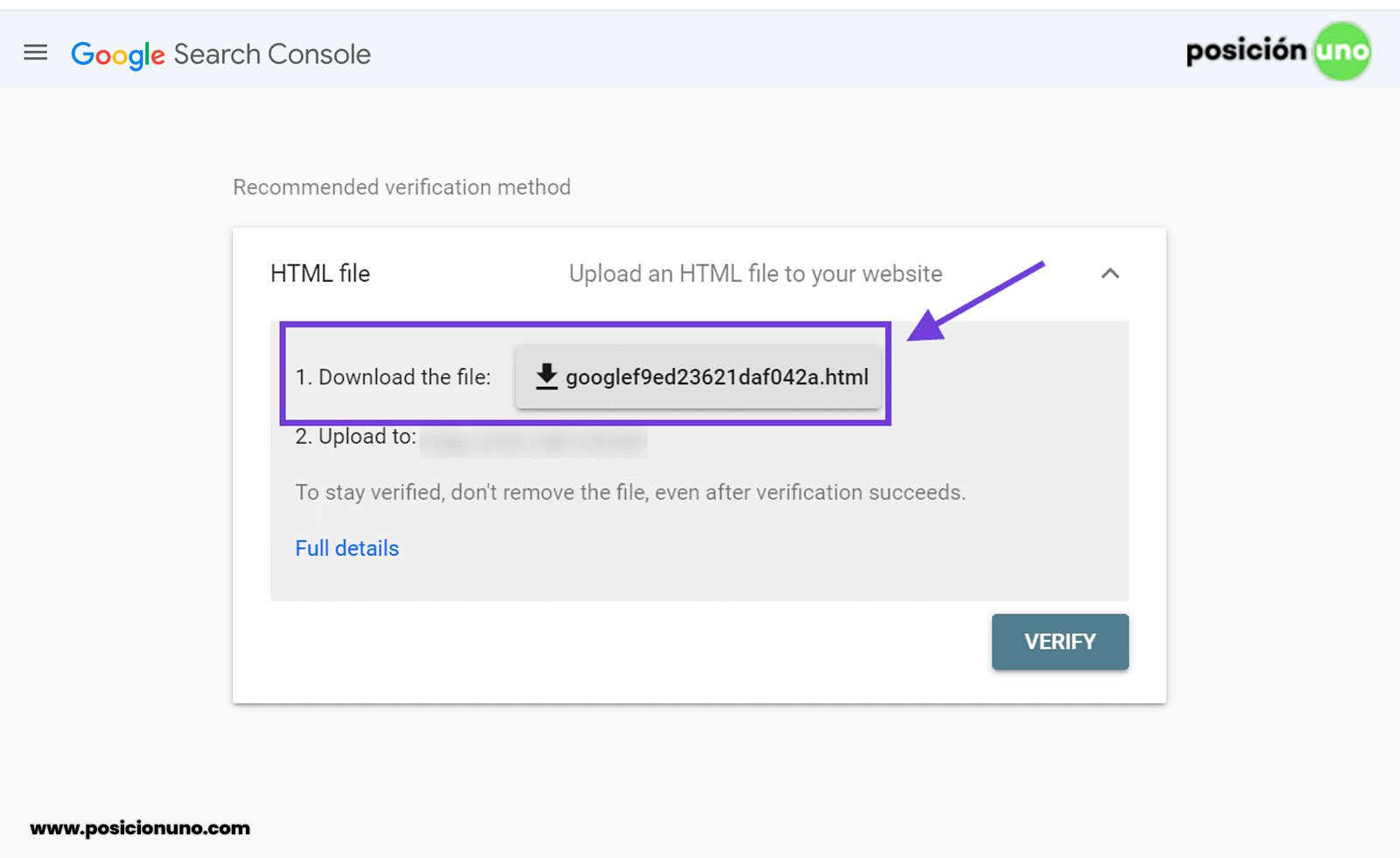Click the HTML file heading
This screenshot has height=858, width=1400.
click(320, 273)
